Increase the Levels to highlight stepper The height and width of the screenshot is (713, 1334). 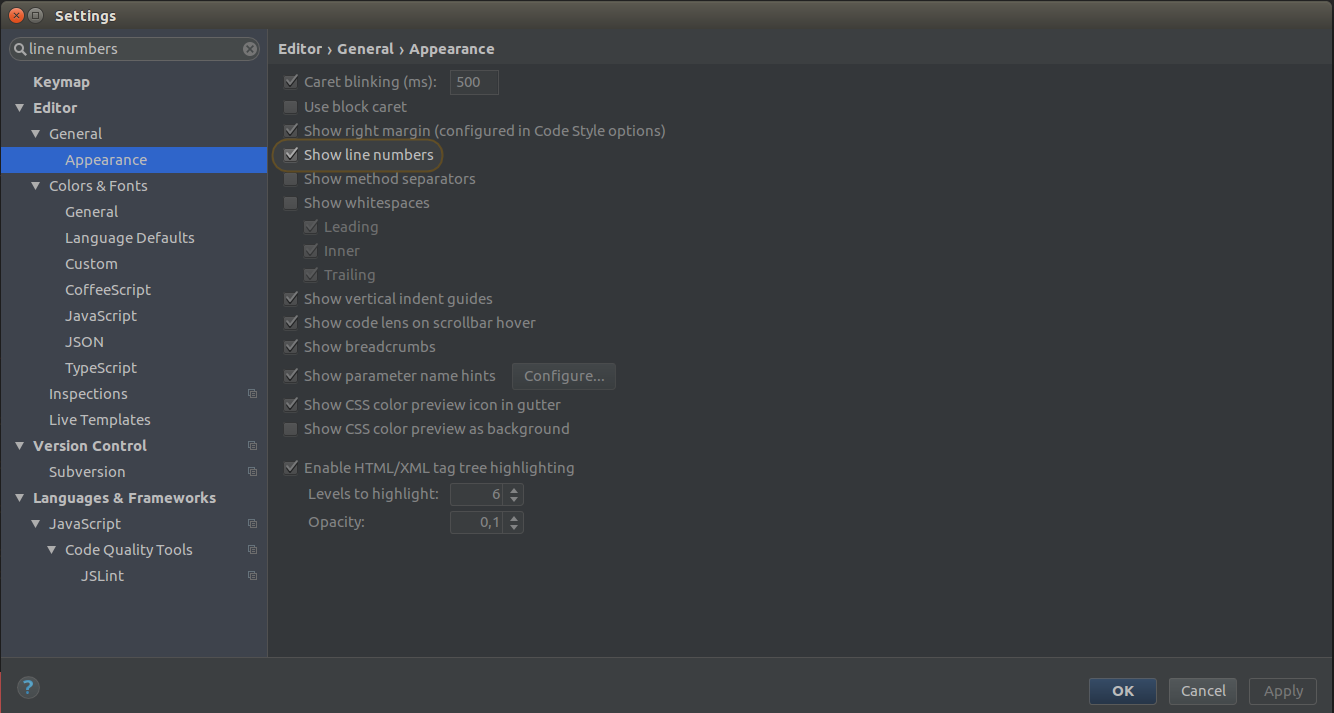tap(514, 490)
